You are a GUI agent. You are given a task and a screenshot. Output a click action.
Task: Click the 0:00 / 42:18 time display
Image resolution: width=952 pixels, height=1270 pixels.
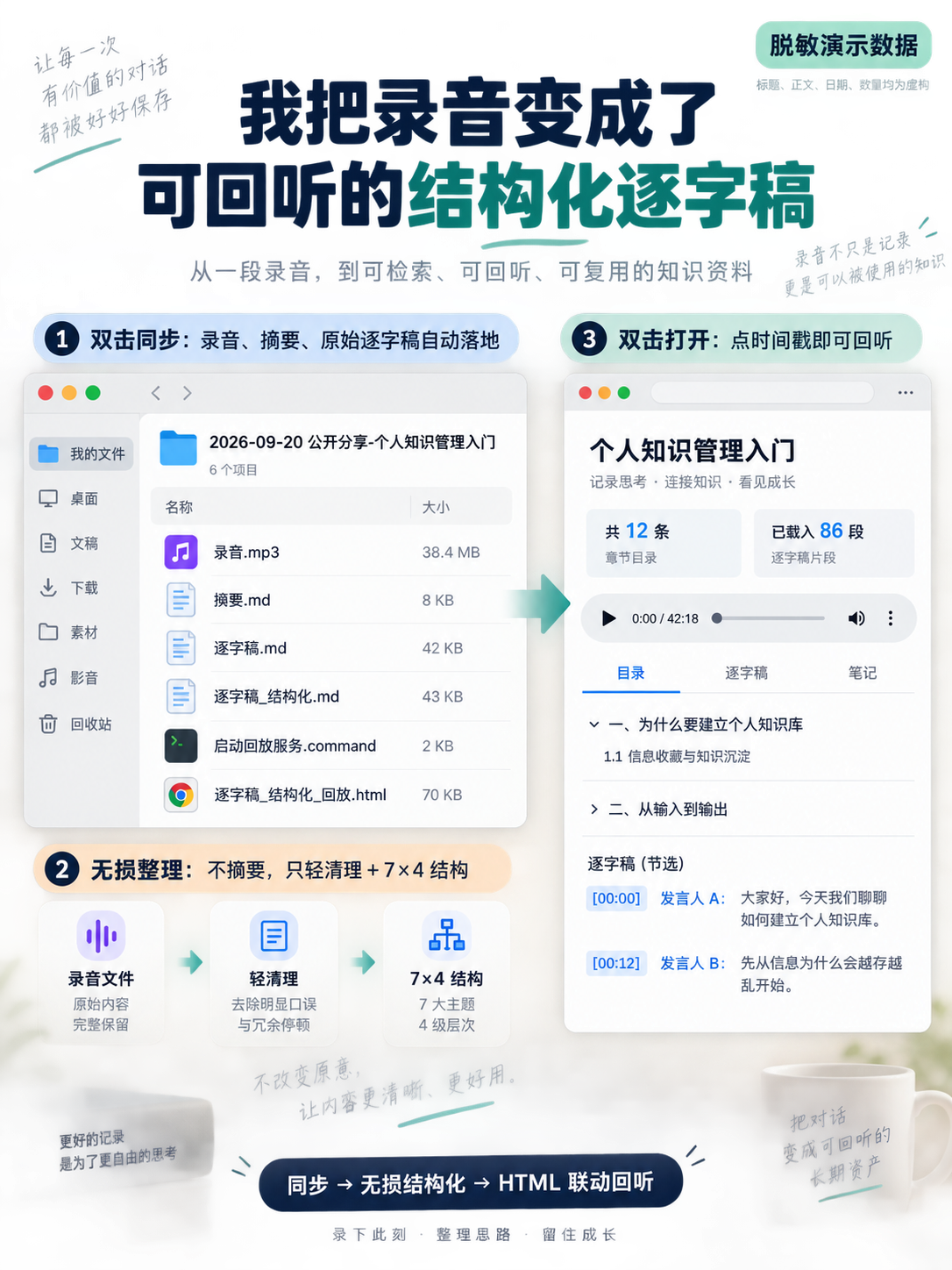664,618
